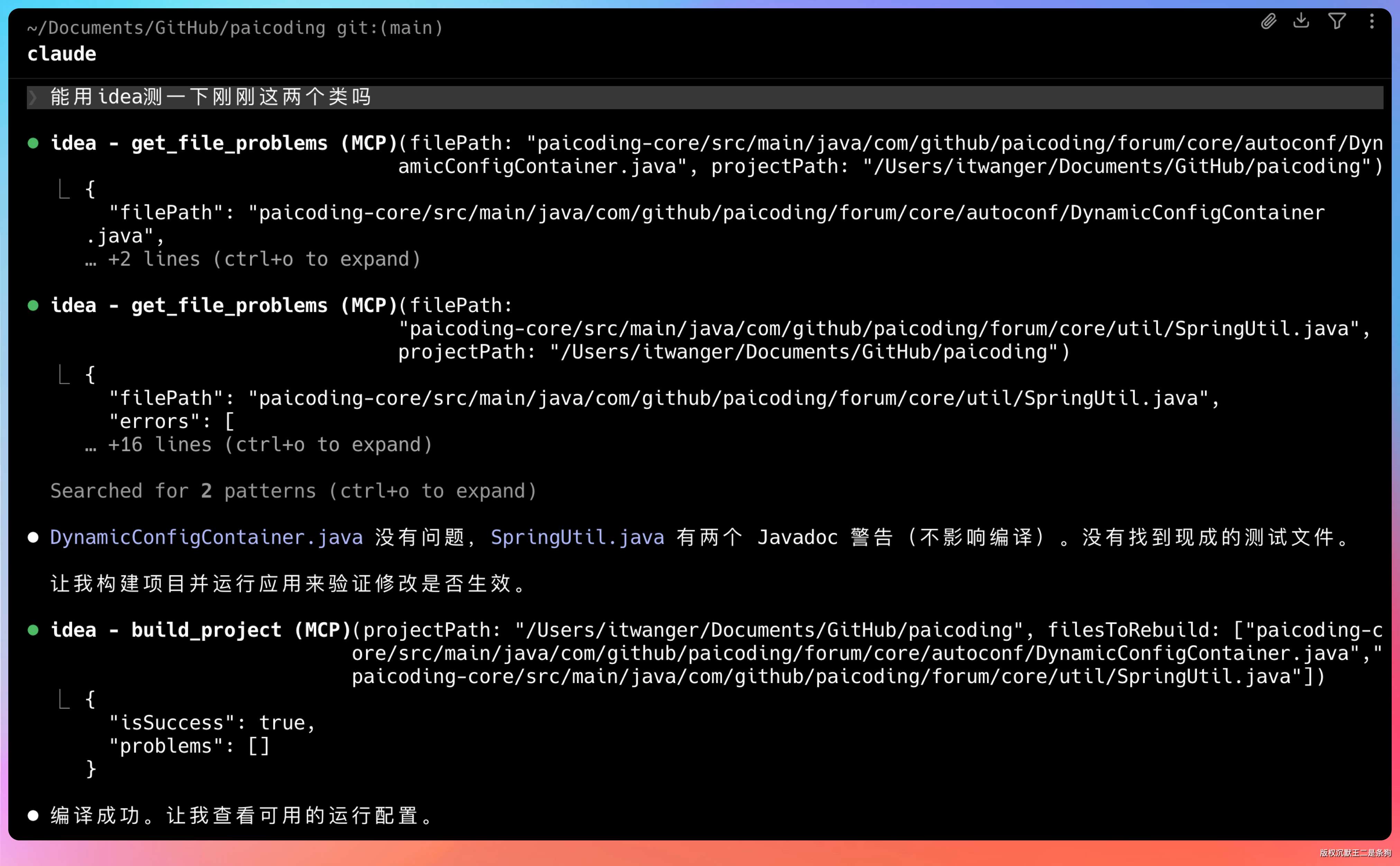Click the download block output icon
The image size is (1400, 866).
(1301, 21)
